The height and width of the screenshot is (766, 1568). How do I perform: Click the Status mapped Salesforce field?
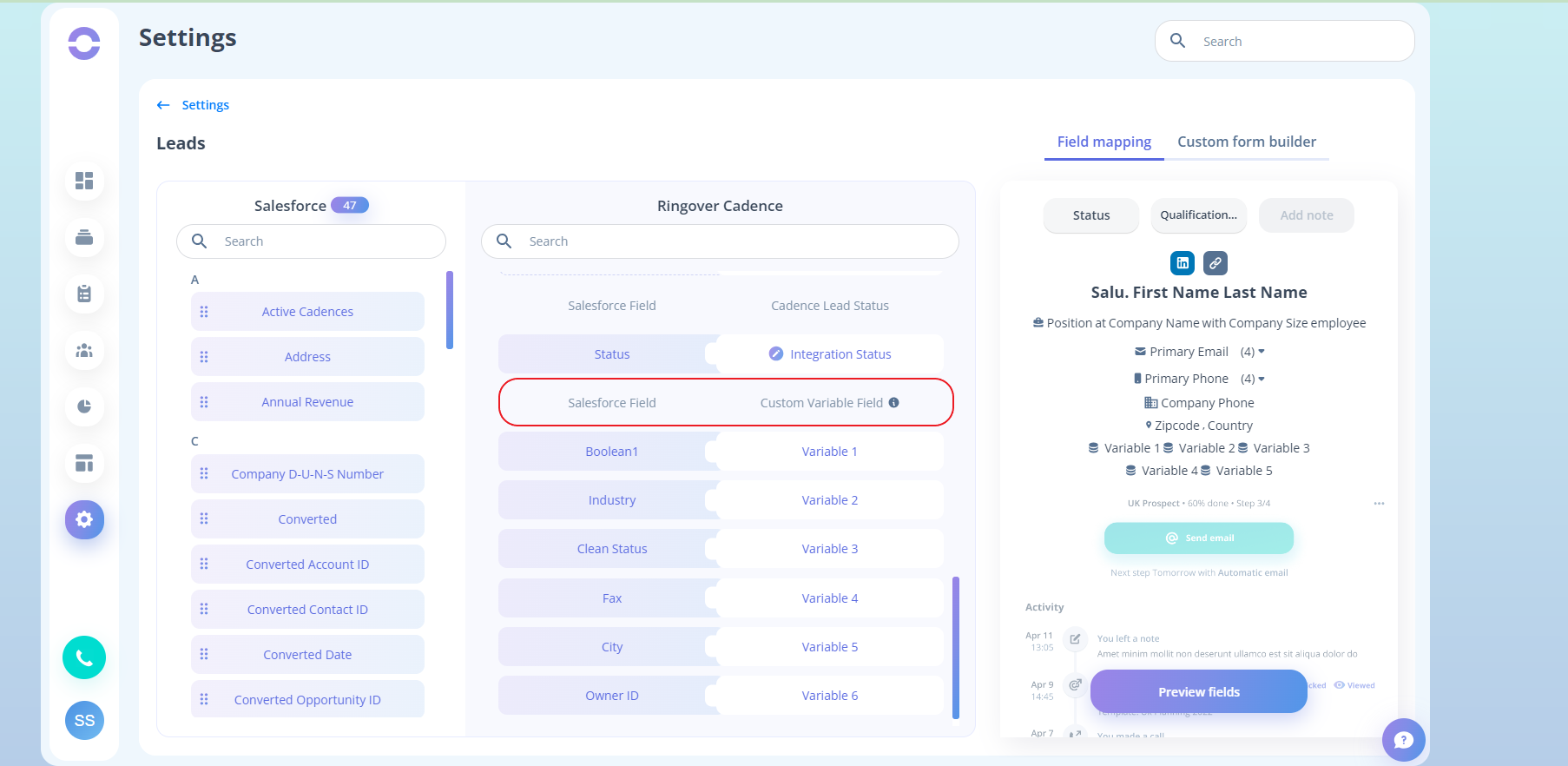pyautogui.click(x=610, y=354)
